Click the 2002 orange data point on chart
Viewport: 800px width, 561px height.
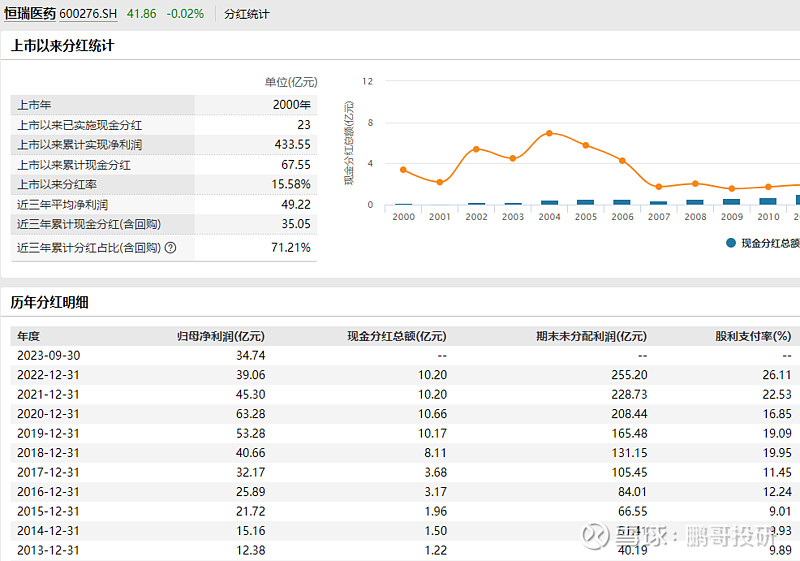[477, 149]
